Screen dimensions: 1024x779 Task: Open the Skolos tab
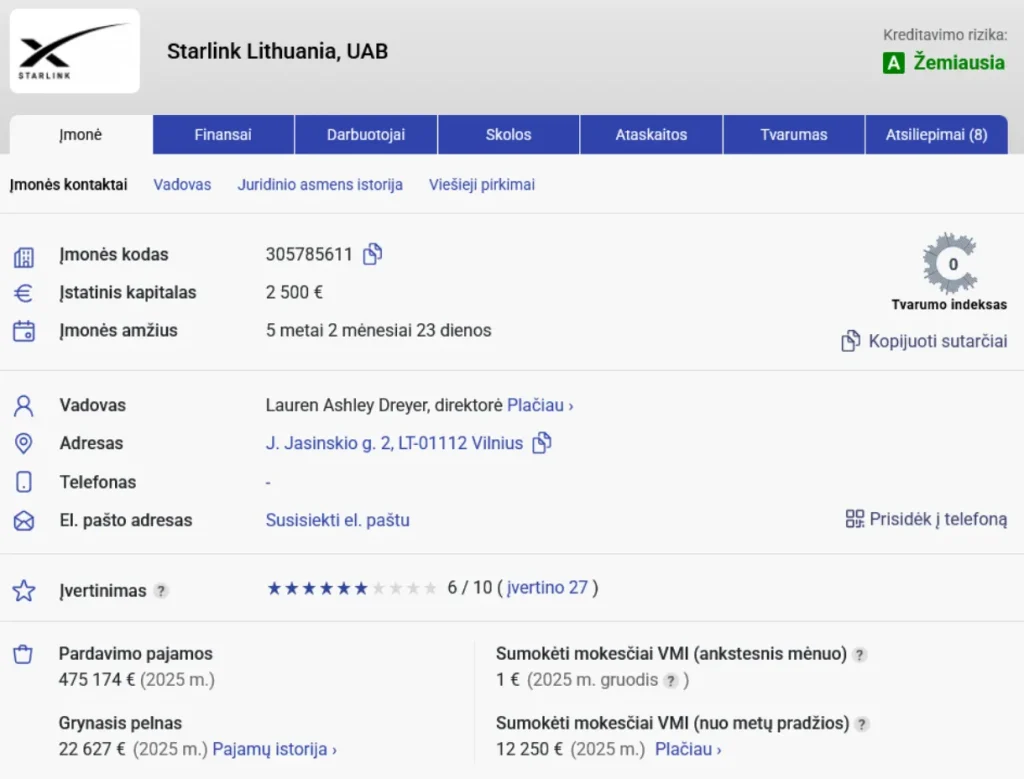508,135
